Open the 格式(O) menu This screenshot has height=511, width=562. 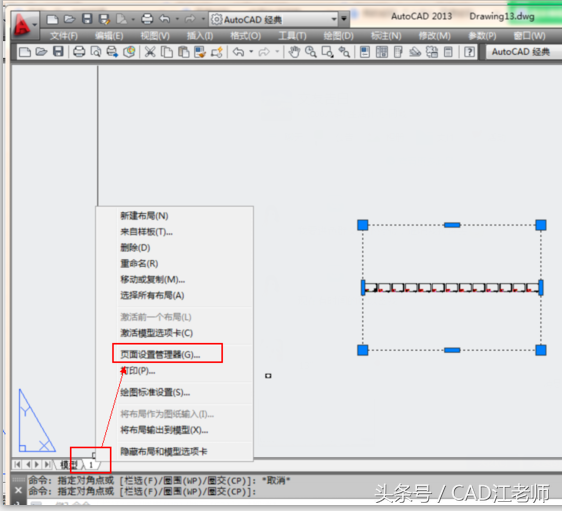click(246, 36)
